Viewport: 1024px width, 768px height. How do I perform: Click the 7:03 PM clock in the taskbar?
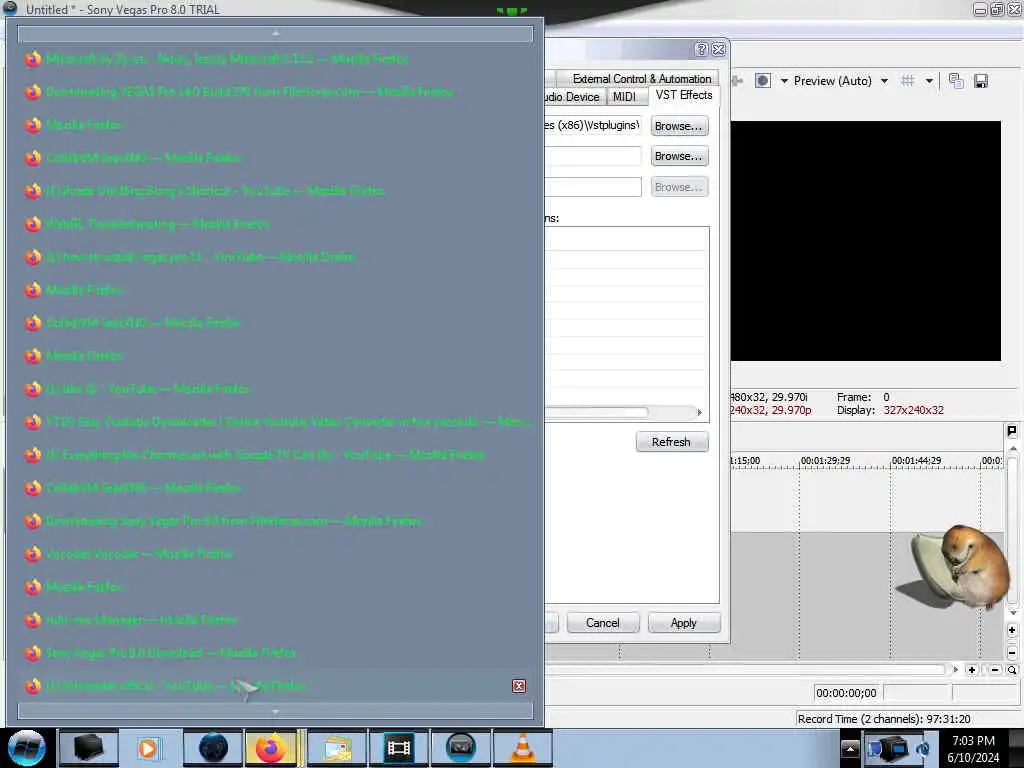pyautogui.click(x=973, y=741)
